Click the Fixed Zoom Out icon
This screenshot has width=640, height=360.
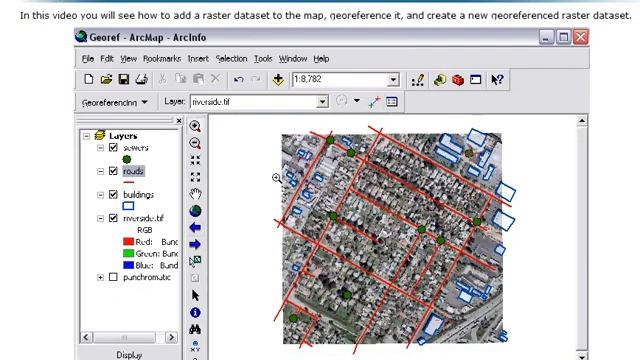(x=195, y=177)
